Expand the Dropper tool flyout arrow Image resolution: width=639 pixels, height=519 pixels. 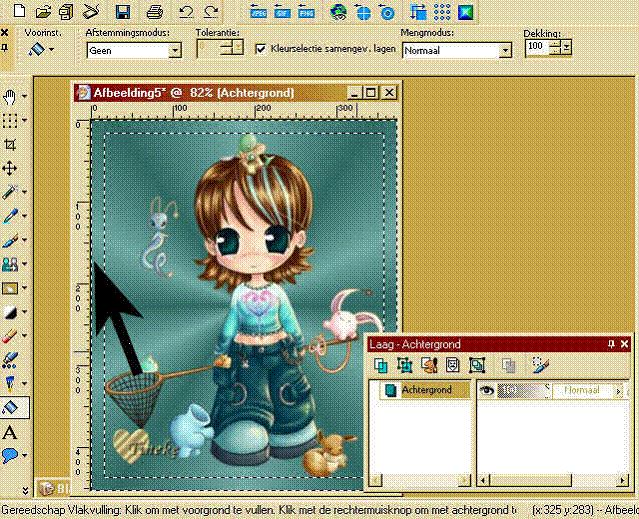(x=24, y=216)
